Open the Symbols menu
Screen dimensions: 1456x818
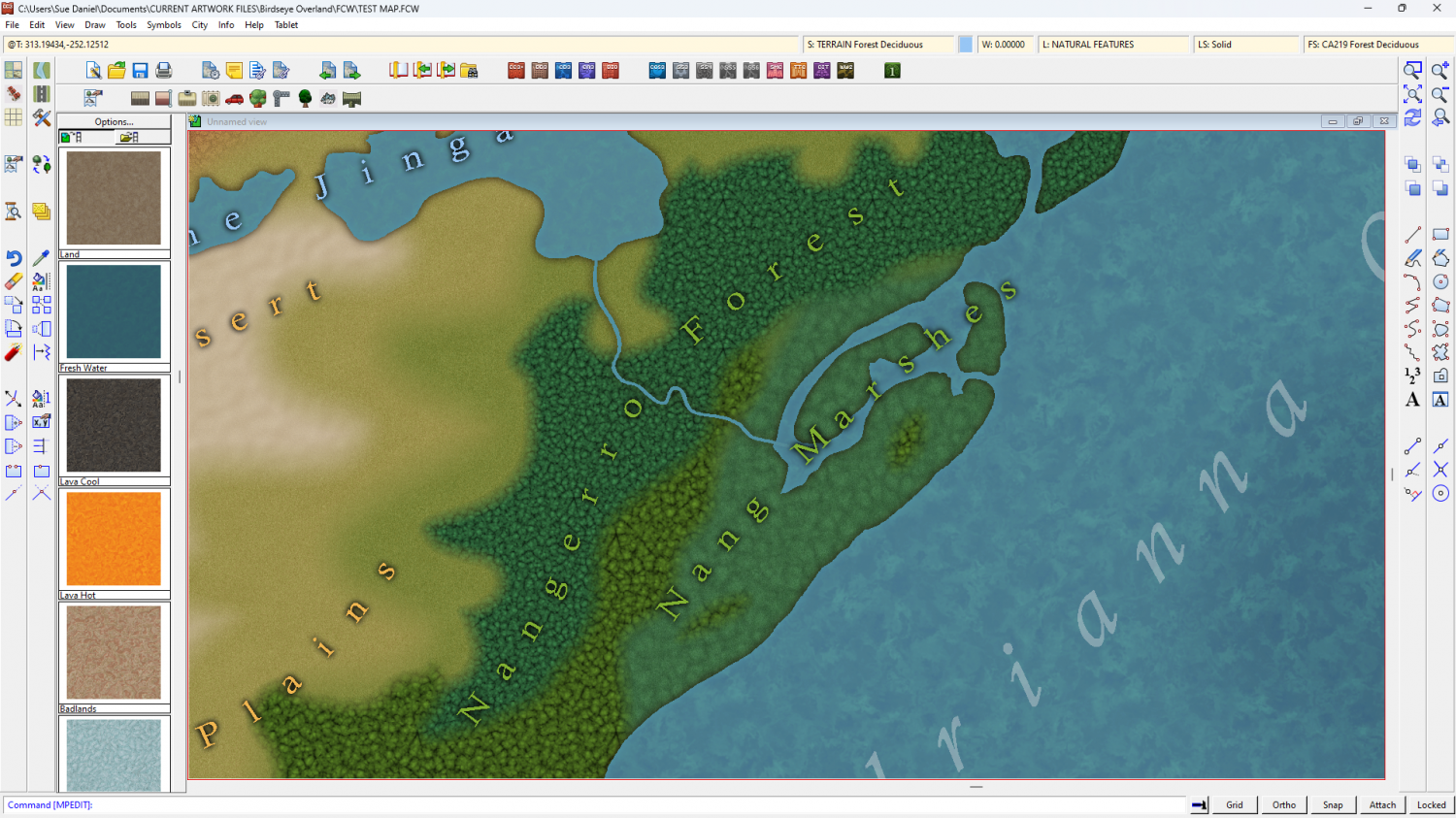[x=164, y=25]
